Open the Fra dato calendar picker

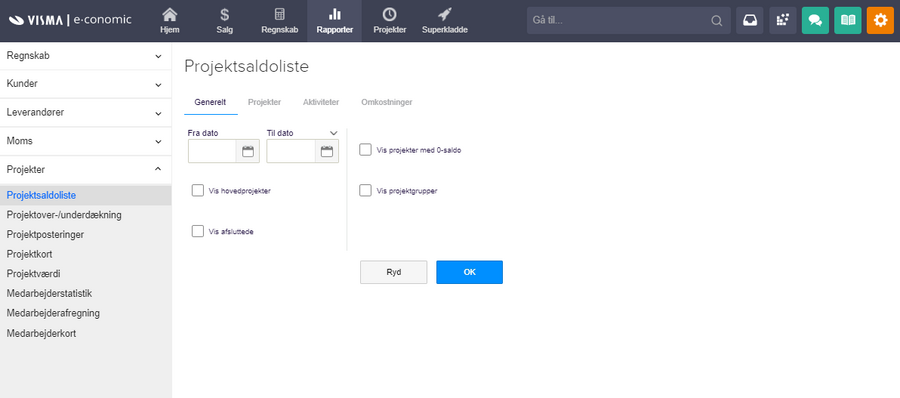248,152
